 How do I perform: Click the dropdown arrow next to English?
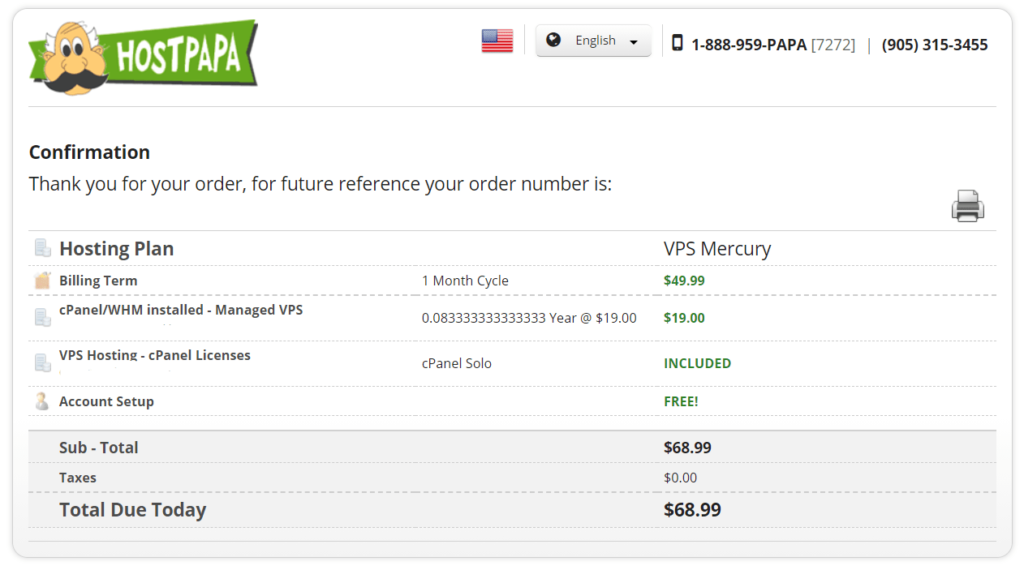(x=633, y=42)
